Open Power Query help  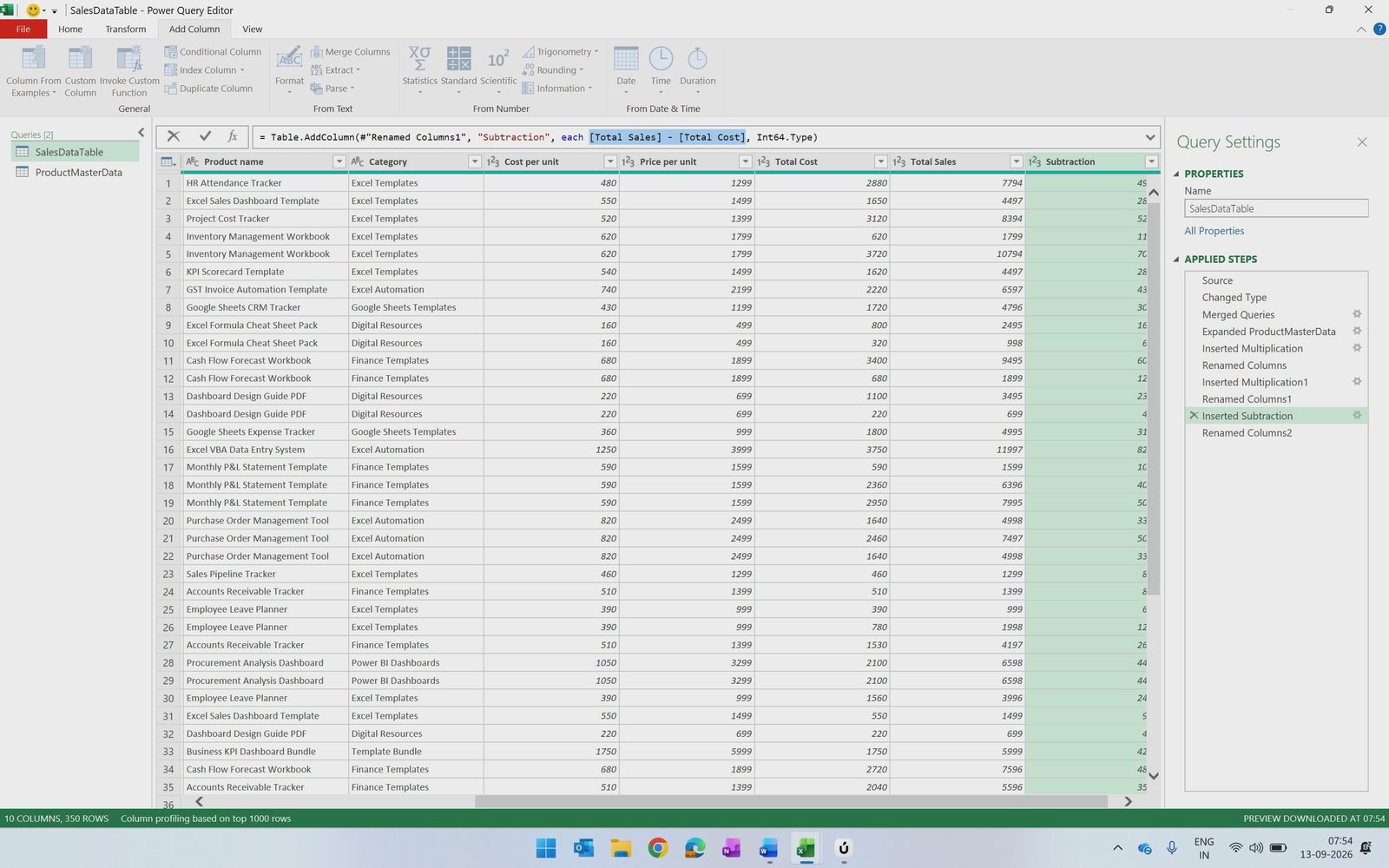click(x=1379, y=29)
